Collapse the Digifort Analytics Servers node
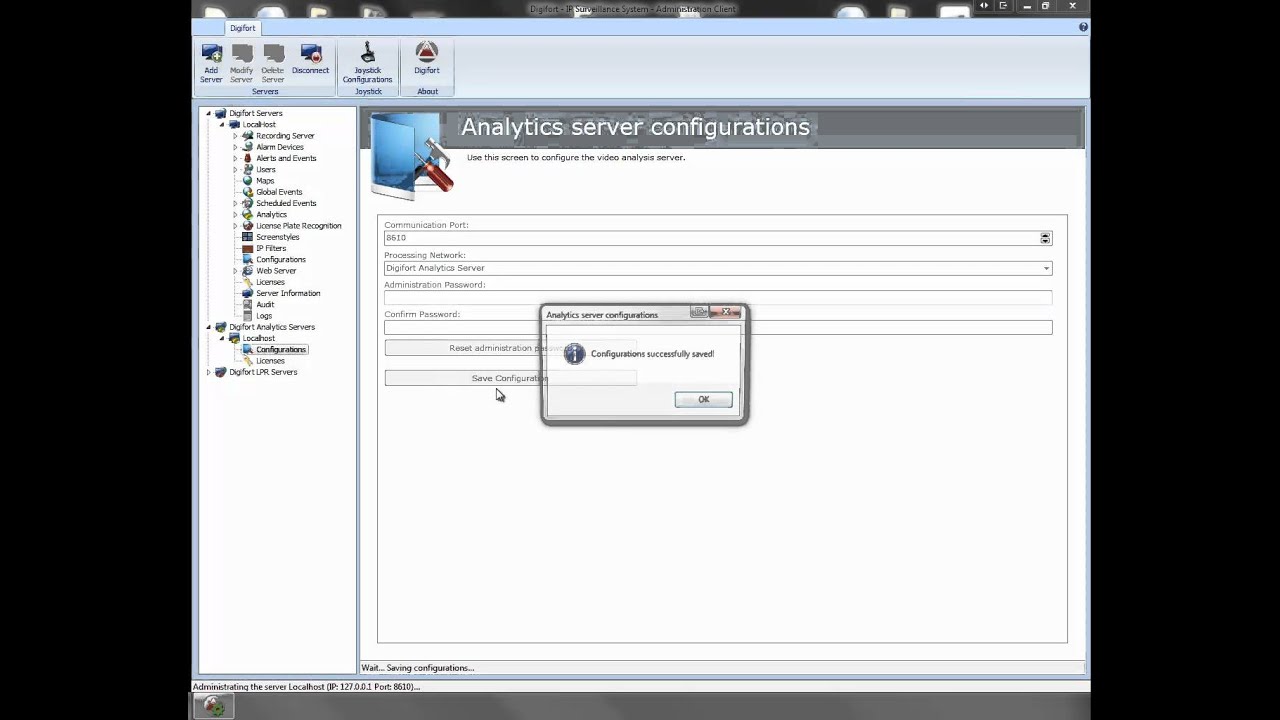The image size is (1280, 720). [209, 327]
